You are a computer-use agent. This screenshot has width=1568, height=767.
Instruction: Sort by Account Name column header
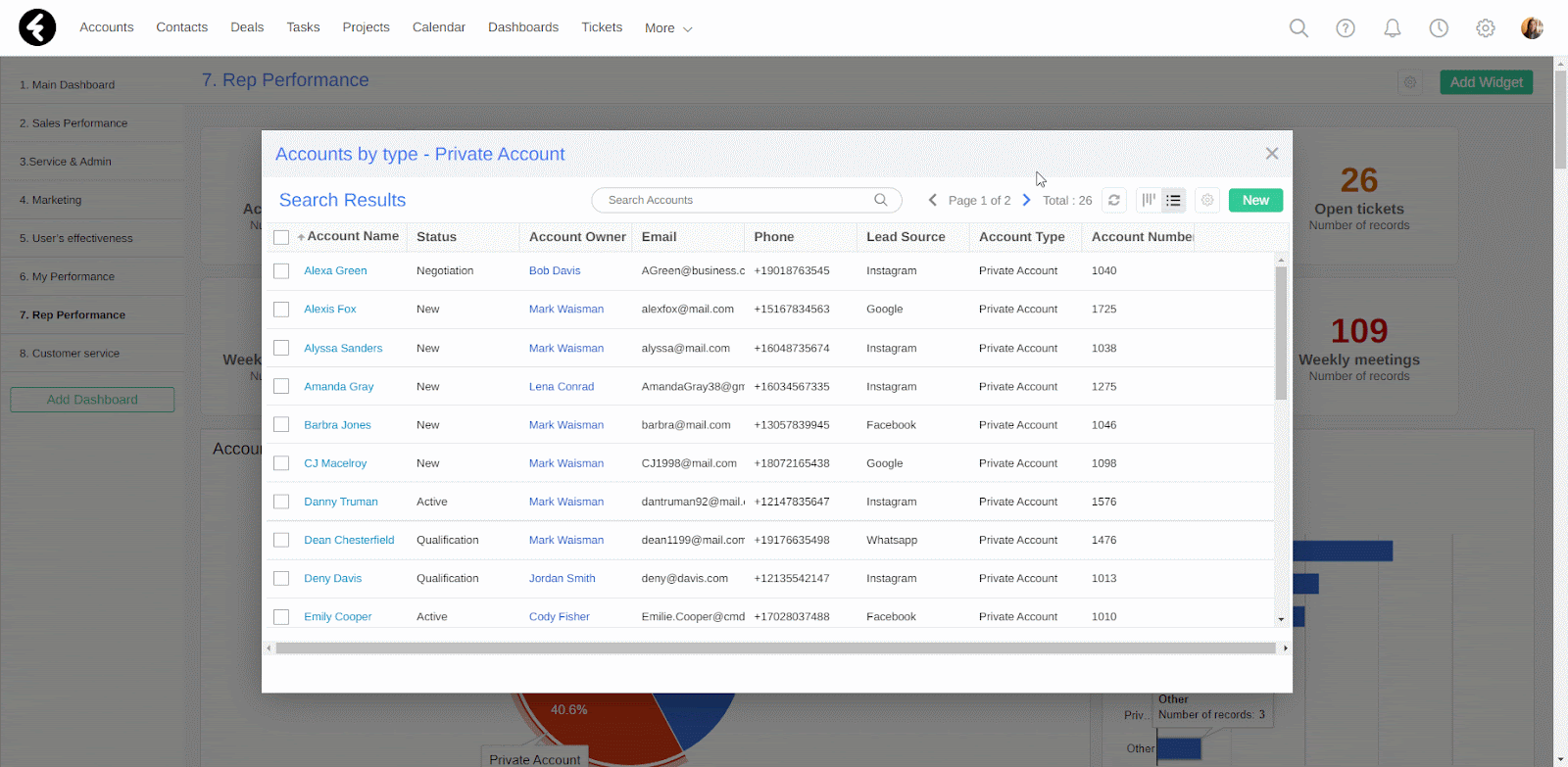point(353,236)
